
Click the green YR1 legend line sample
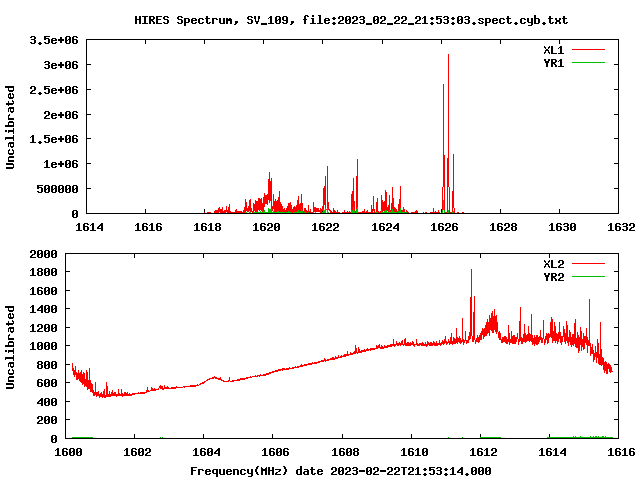tap(588, 63)
